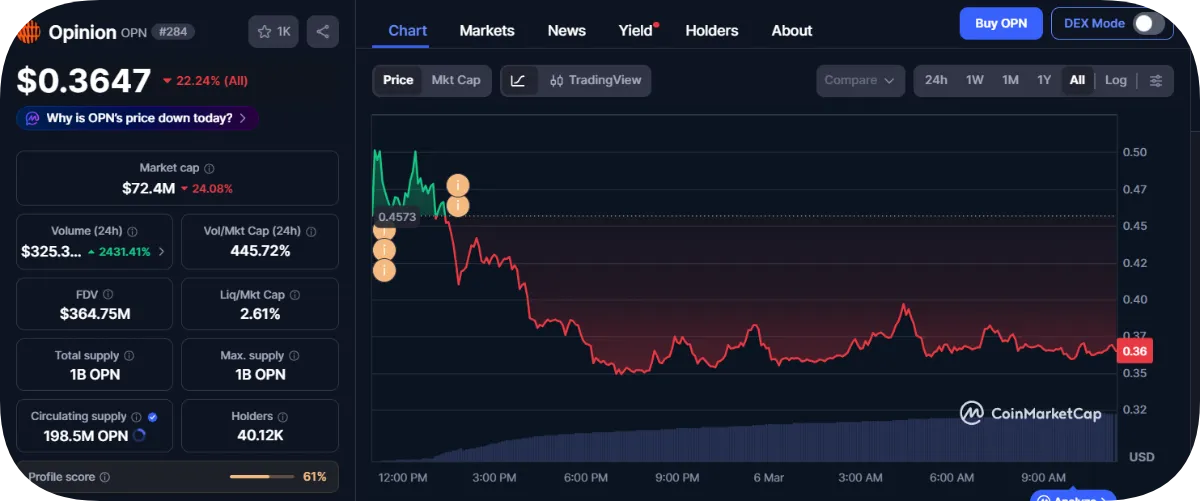The width and height of the screenshot is (1200, 501).
Task: Click the $0.3647 price value
Action: pyautogui.click(x=84, y=80)
